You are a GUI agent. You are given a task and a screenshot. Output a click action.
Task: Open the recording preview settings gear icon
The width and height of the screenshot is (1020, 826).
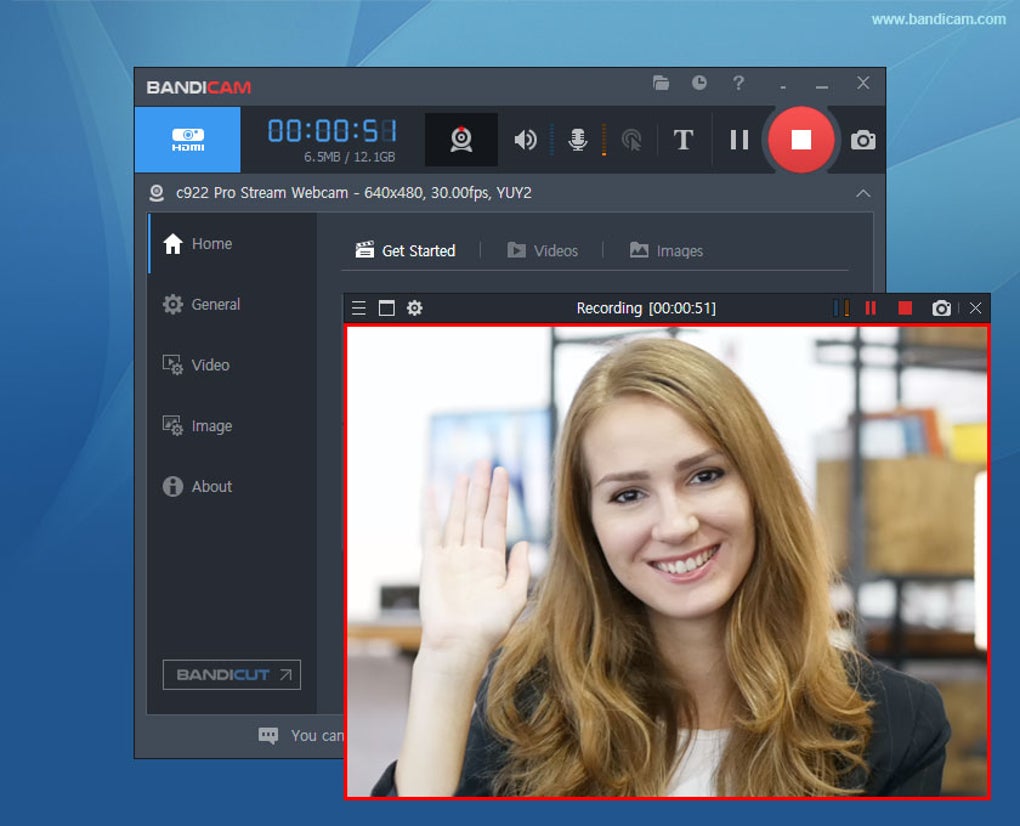pyautogui.click(x=414, y=308)
